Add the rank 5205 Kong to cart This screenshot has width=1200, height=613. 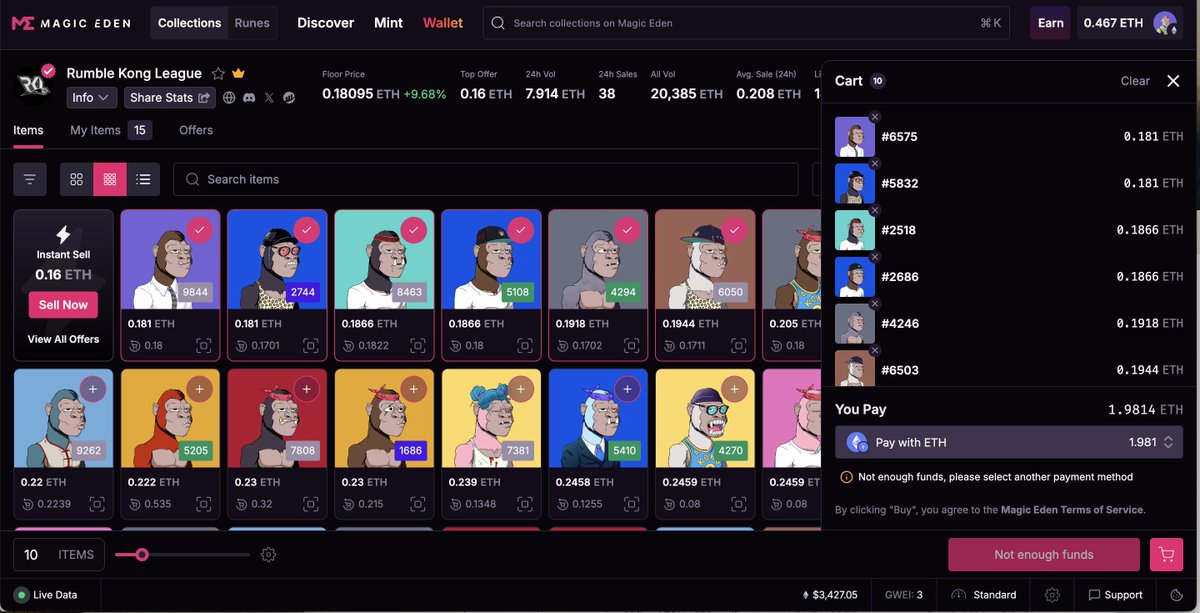click(x=199, y=389)
